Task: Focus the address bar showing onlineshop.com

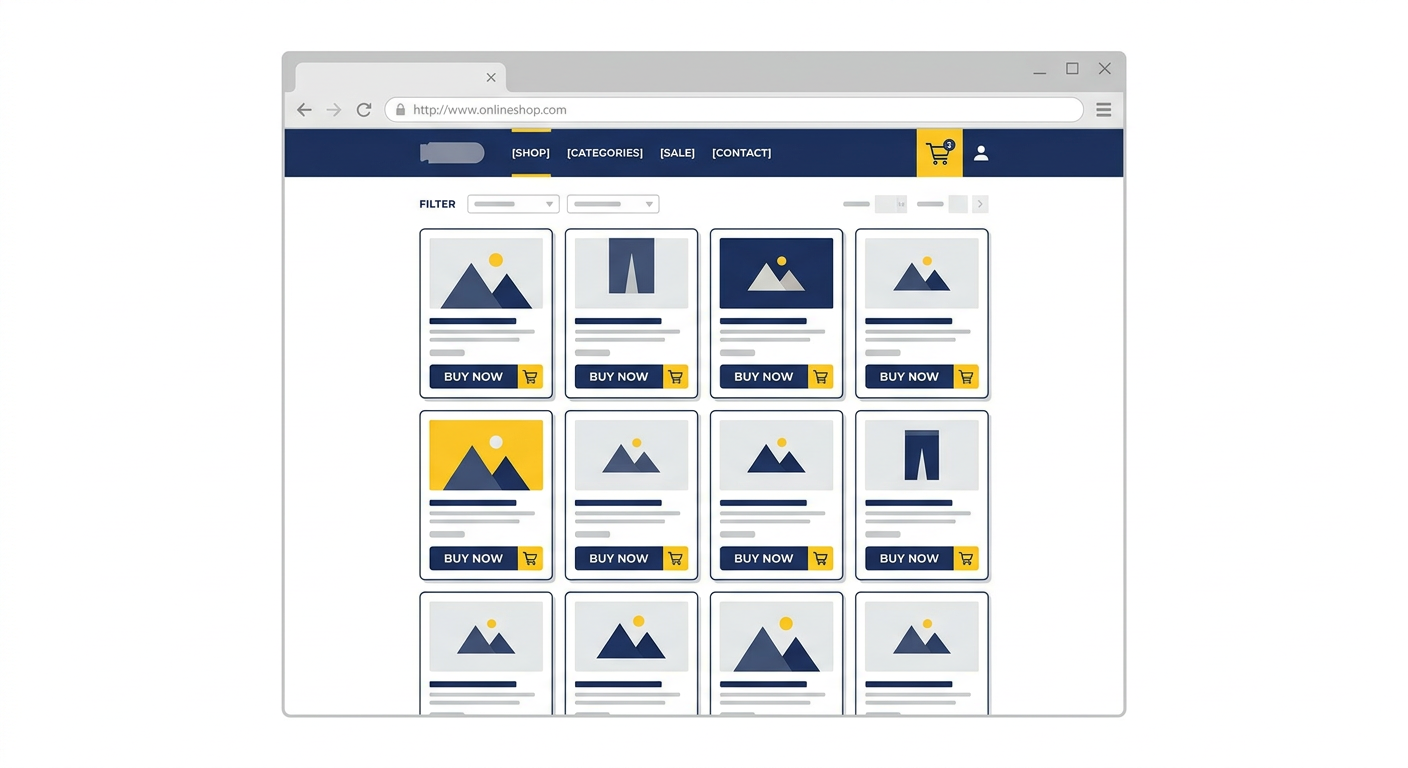Action: 734,110
